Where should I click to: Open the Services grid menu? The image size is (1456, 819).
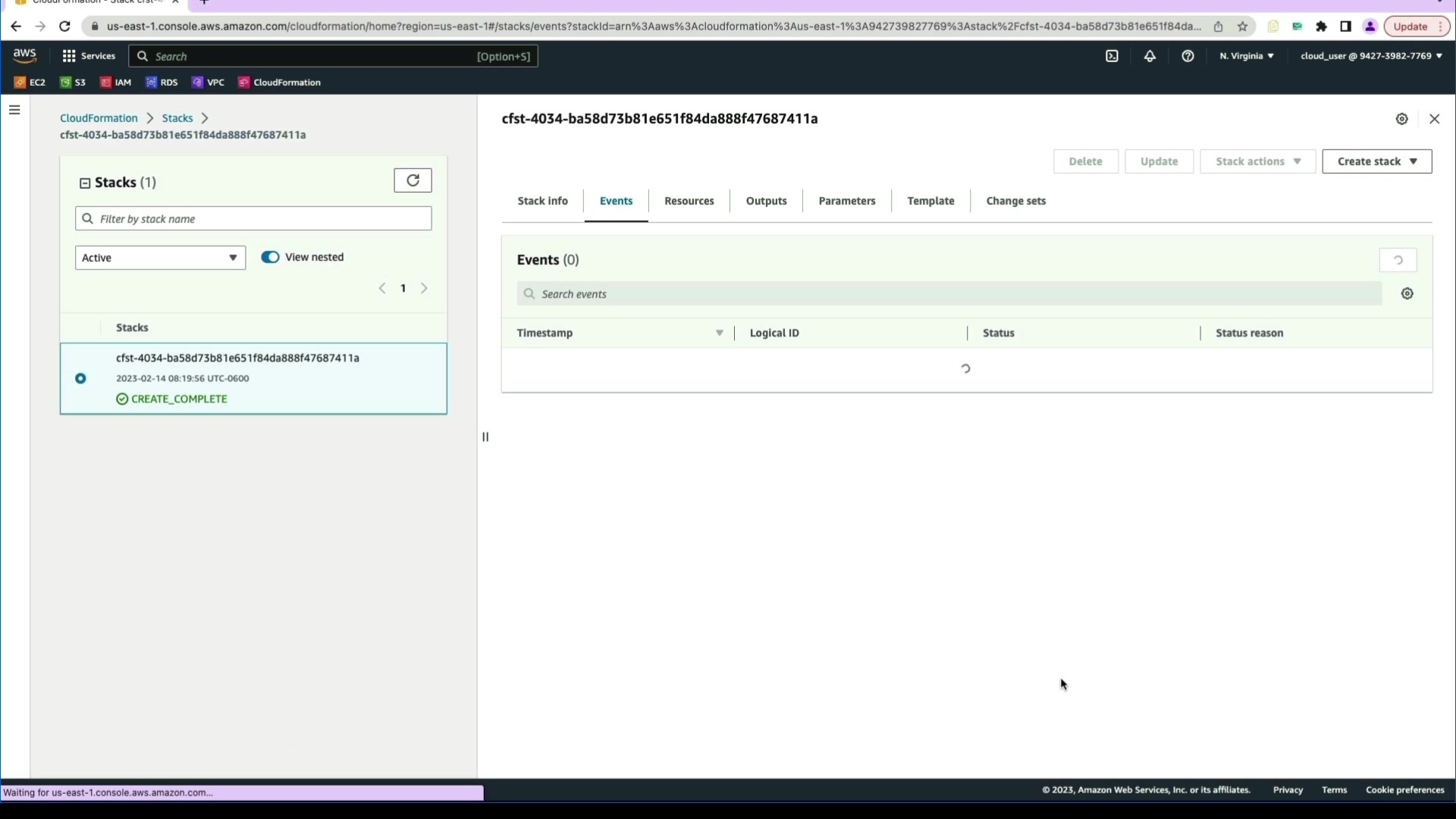(x=88, y=56)
